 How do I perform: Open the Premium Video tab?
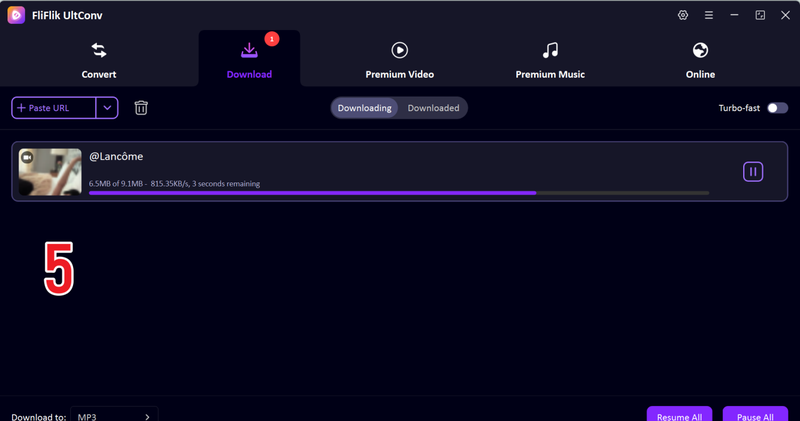(x=399, y=60)
